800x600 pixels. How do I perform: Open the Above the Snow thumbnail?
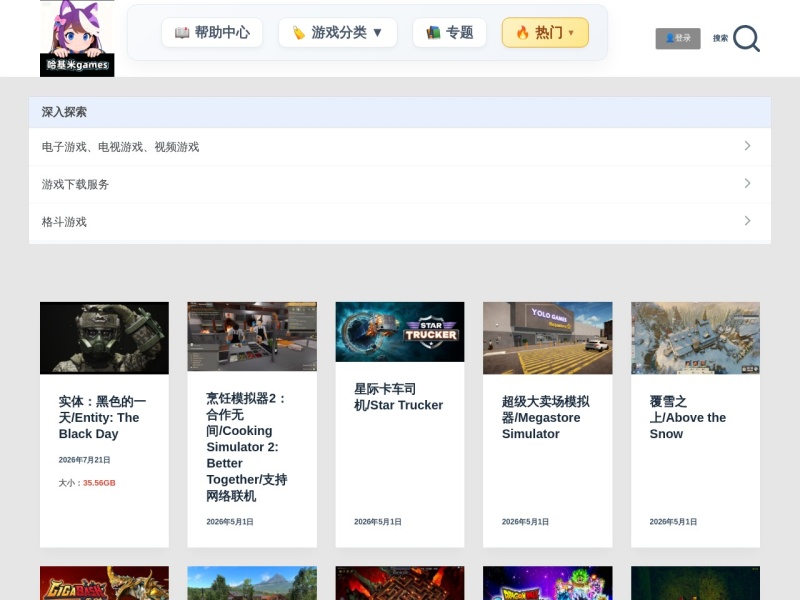click(695, 338)
